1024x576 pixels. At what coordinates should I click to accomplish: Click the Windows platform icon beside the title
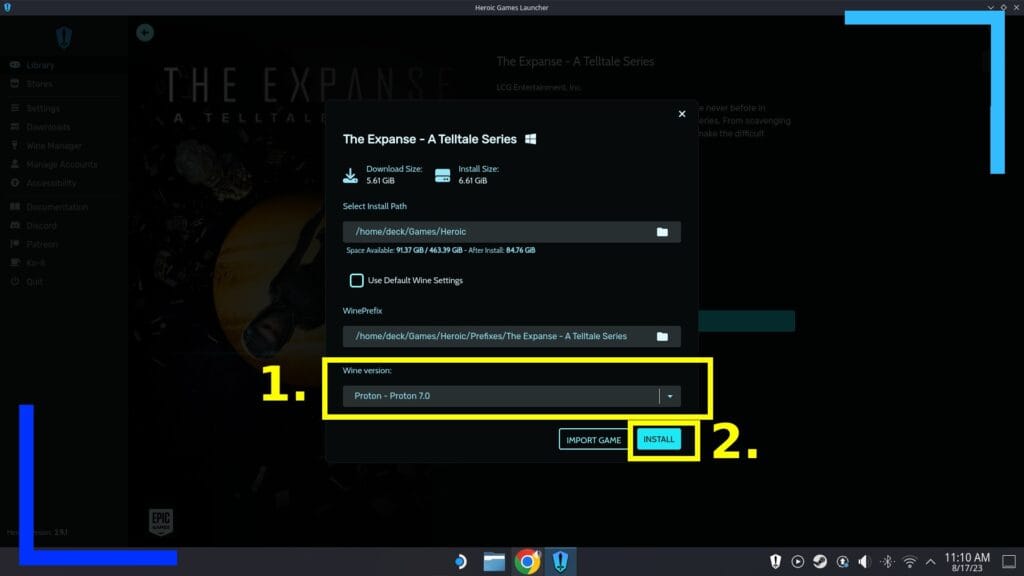tap(531, 139)
